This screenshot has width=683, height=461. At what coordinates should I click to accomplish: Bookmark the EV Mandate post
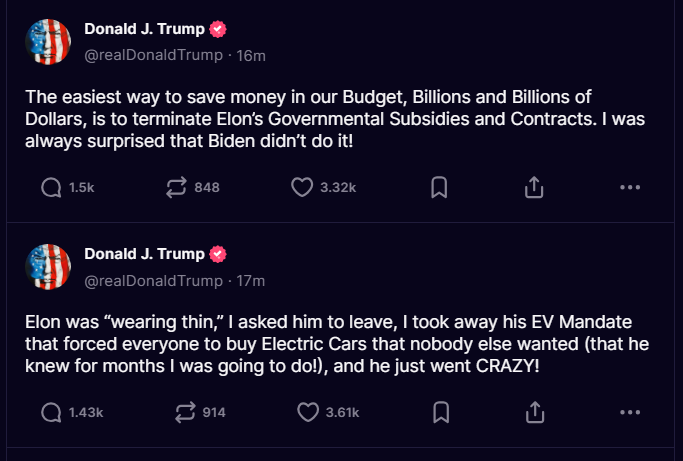(x=440, y=412)
